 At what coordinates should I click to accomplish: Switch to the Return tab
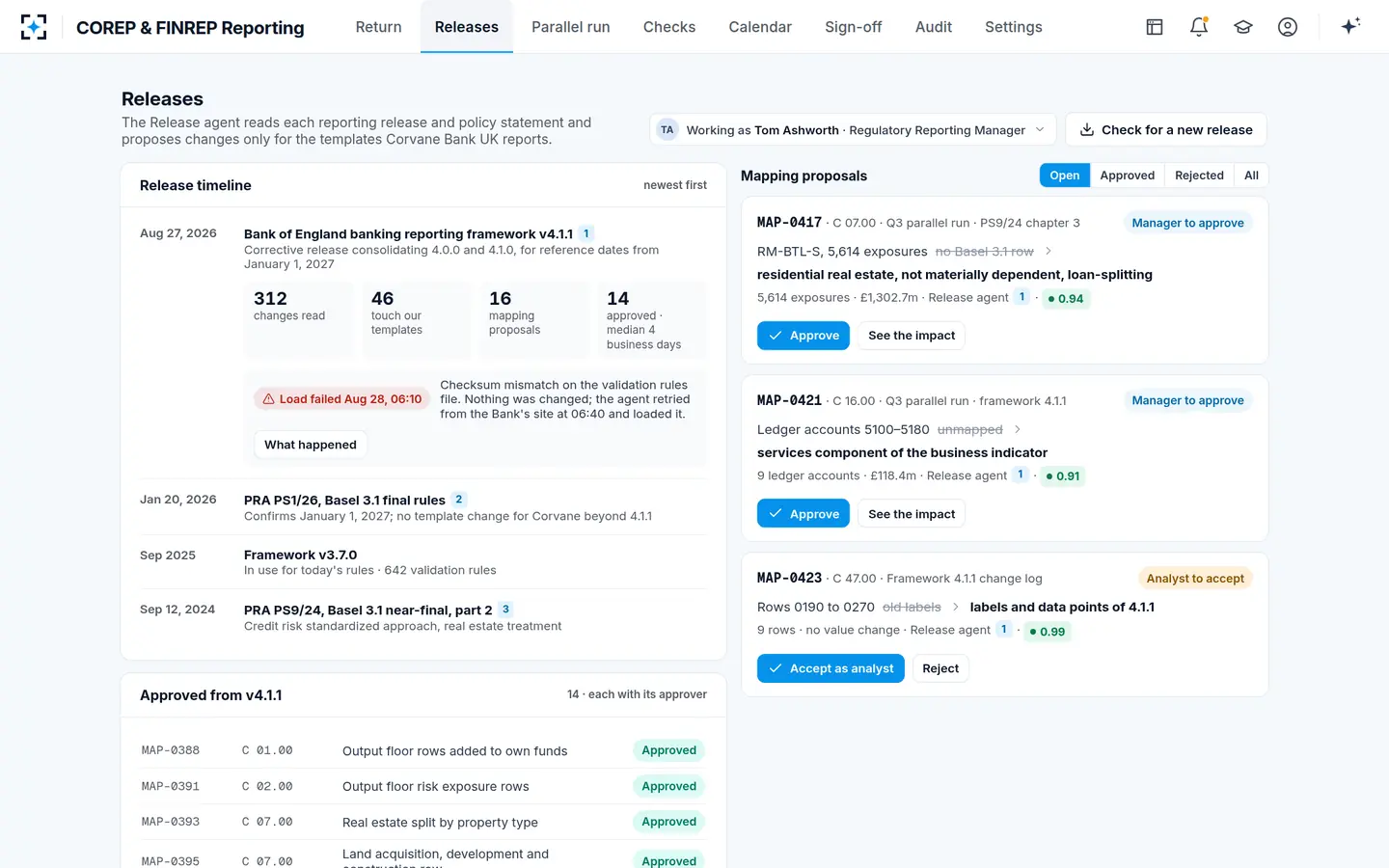tap(378, 27)
